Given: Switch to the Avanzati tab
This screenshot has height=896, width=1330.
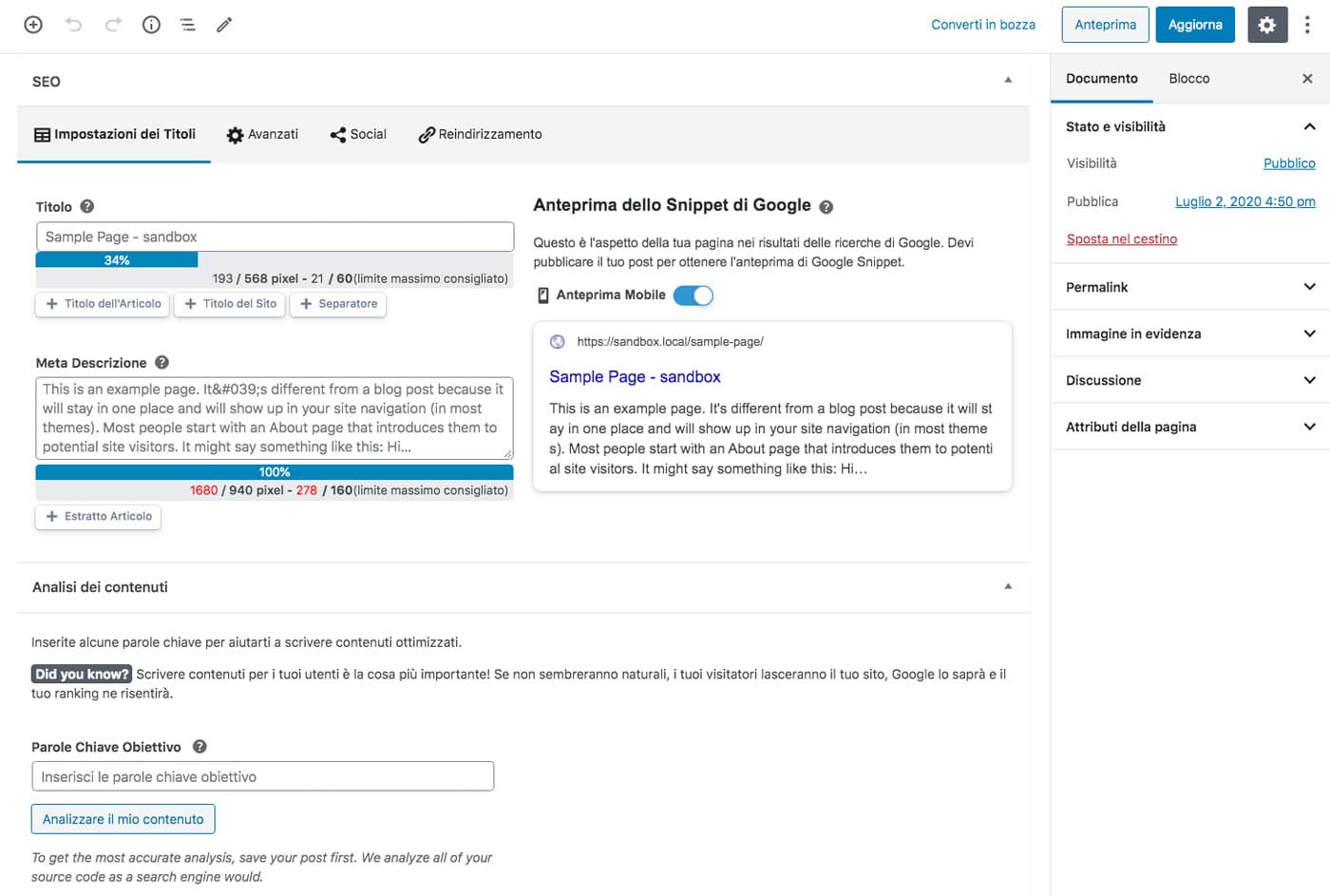Looking at the screenshot, I should pyautogui.click(x=262, y=134).
